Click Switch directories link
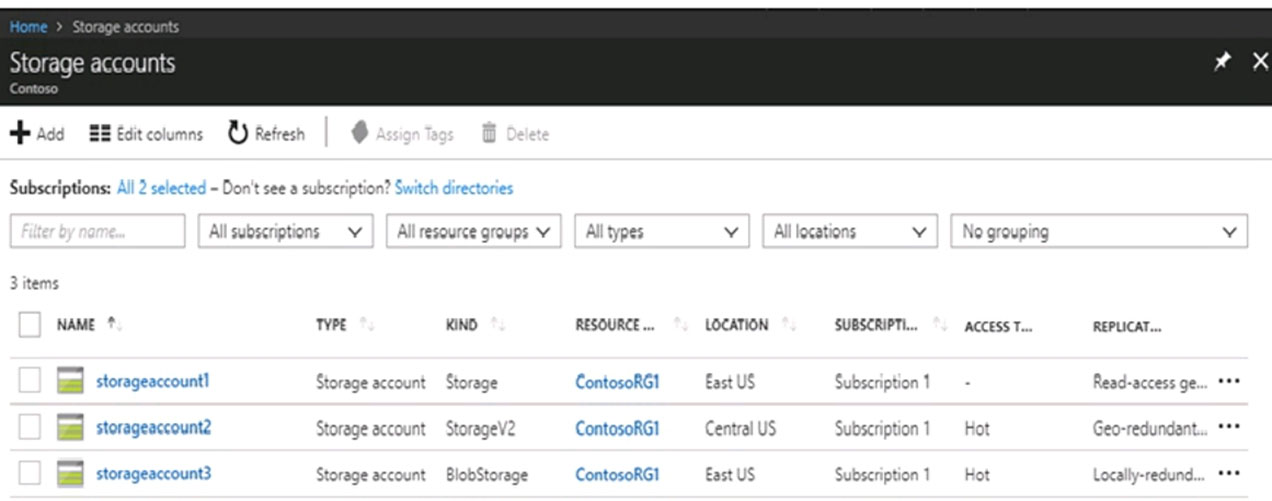Viewport: 1272px width, 501px height. (454, 188)
